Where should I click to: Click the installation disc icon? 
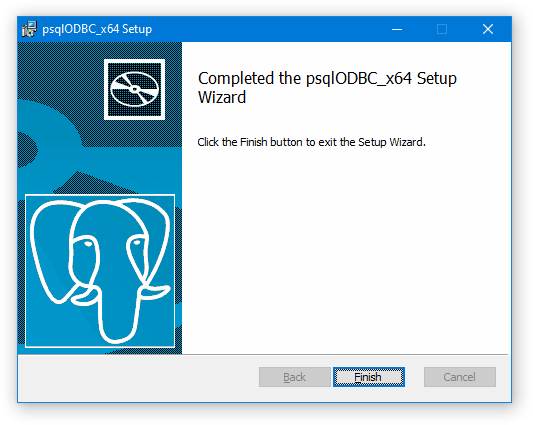tap(135, 89)
